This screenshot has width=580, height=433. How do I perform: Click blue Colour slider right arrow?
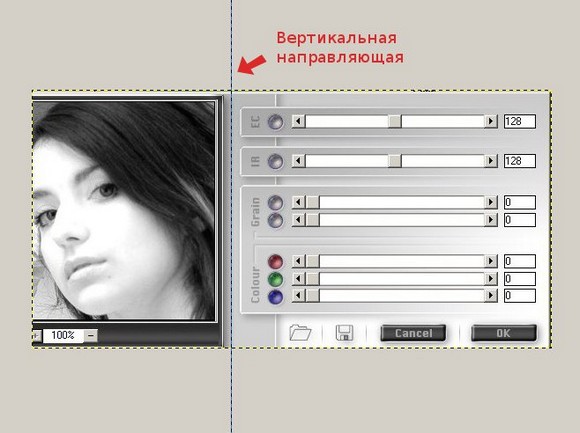pyautogui.click(x=490, y=296)
